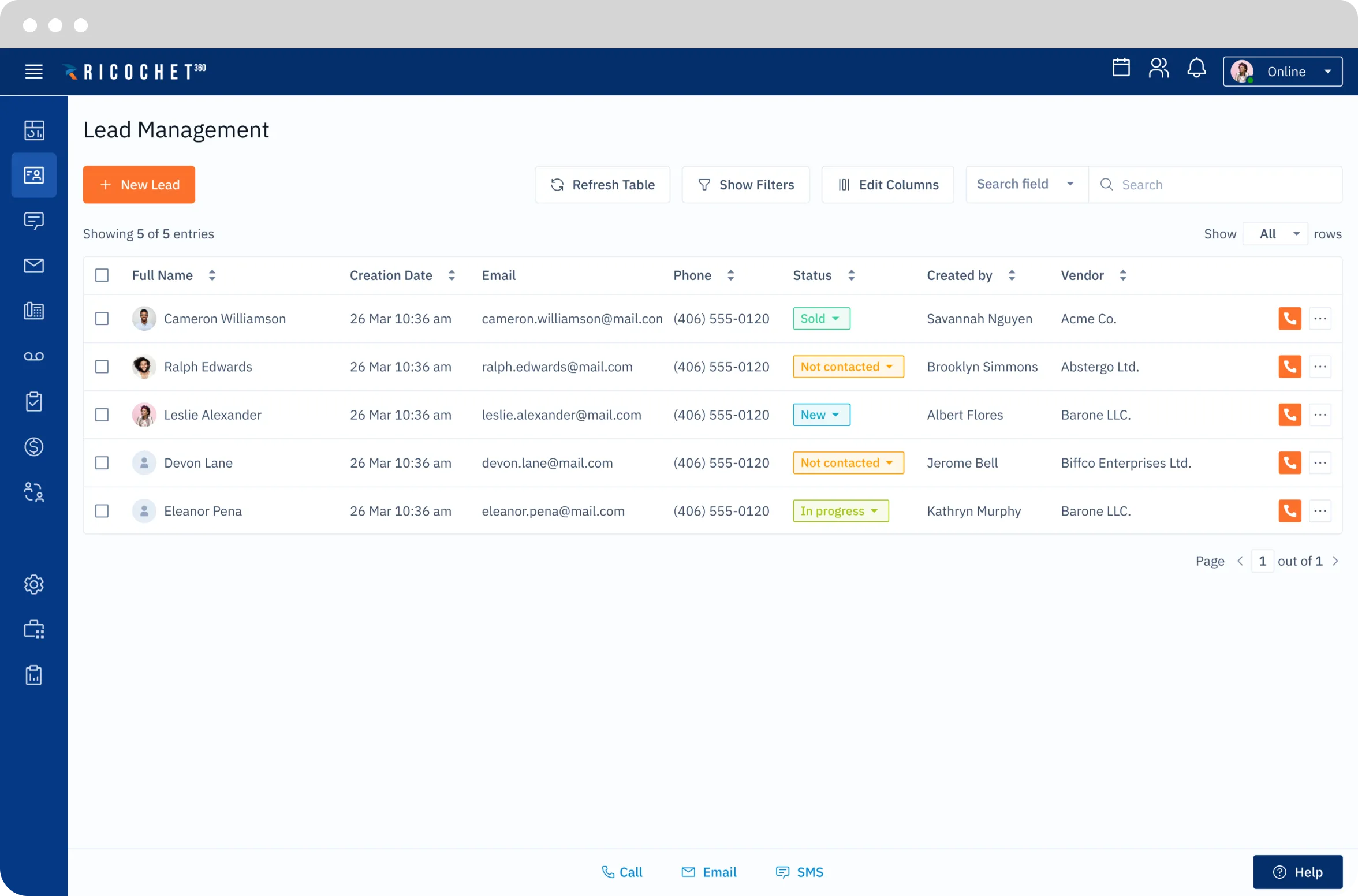The height and width of the screenshot is (896, 1358).
Task: Click Show Filters
Action: click(x=745, y=185)
